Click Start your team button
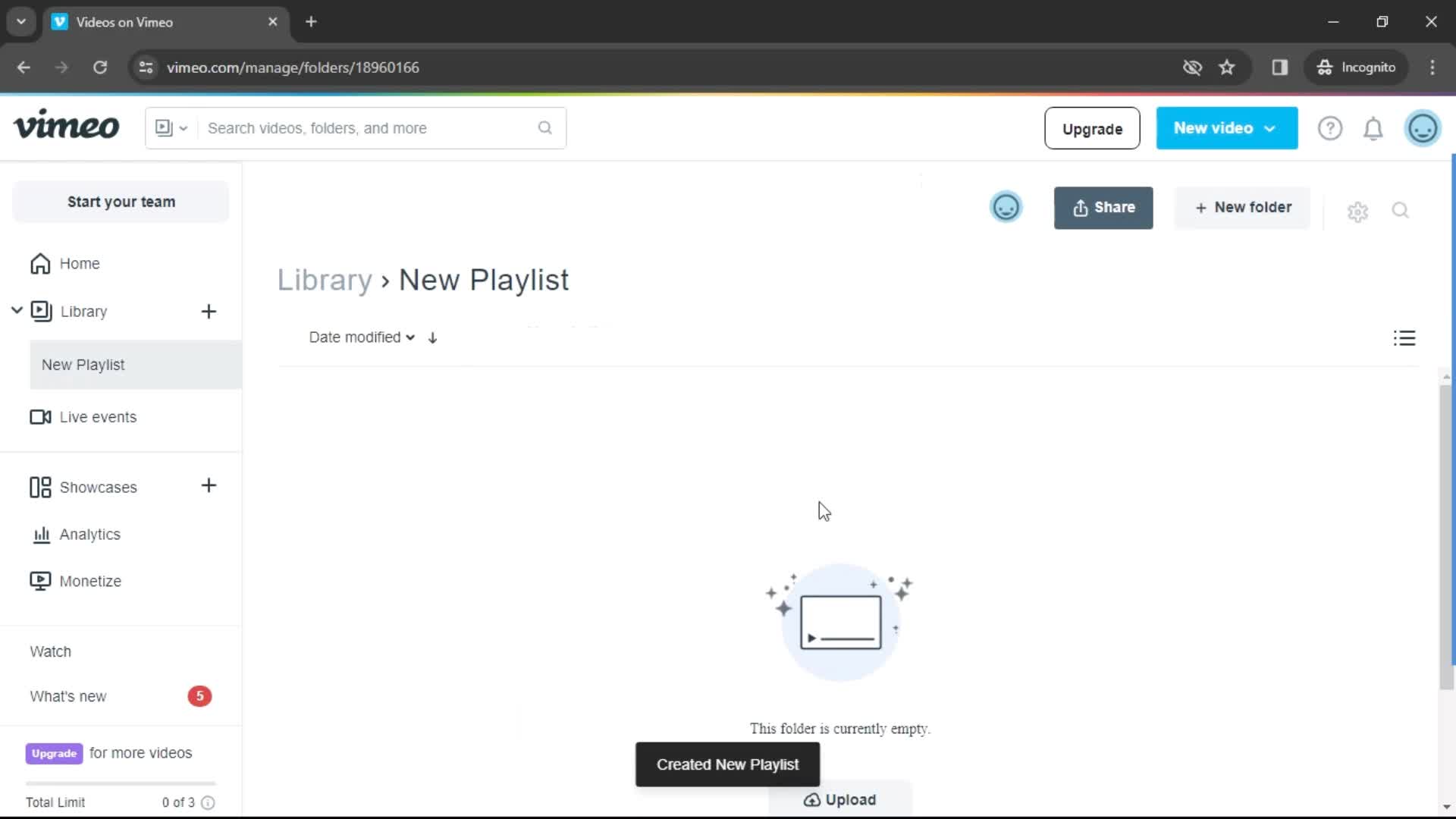The width and height of the screenshot is (1456, 819). [x=121, y=202]
